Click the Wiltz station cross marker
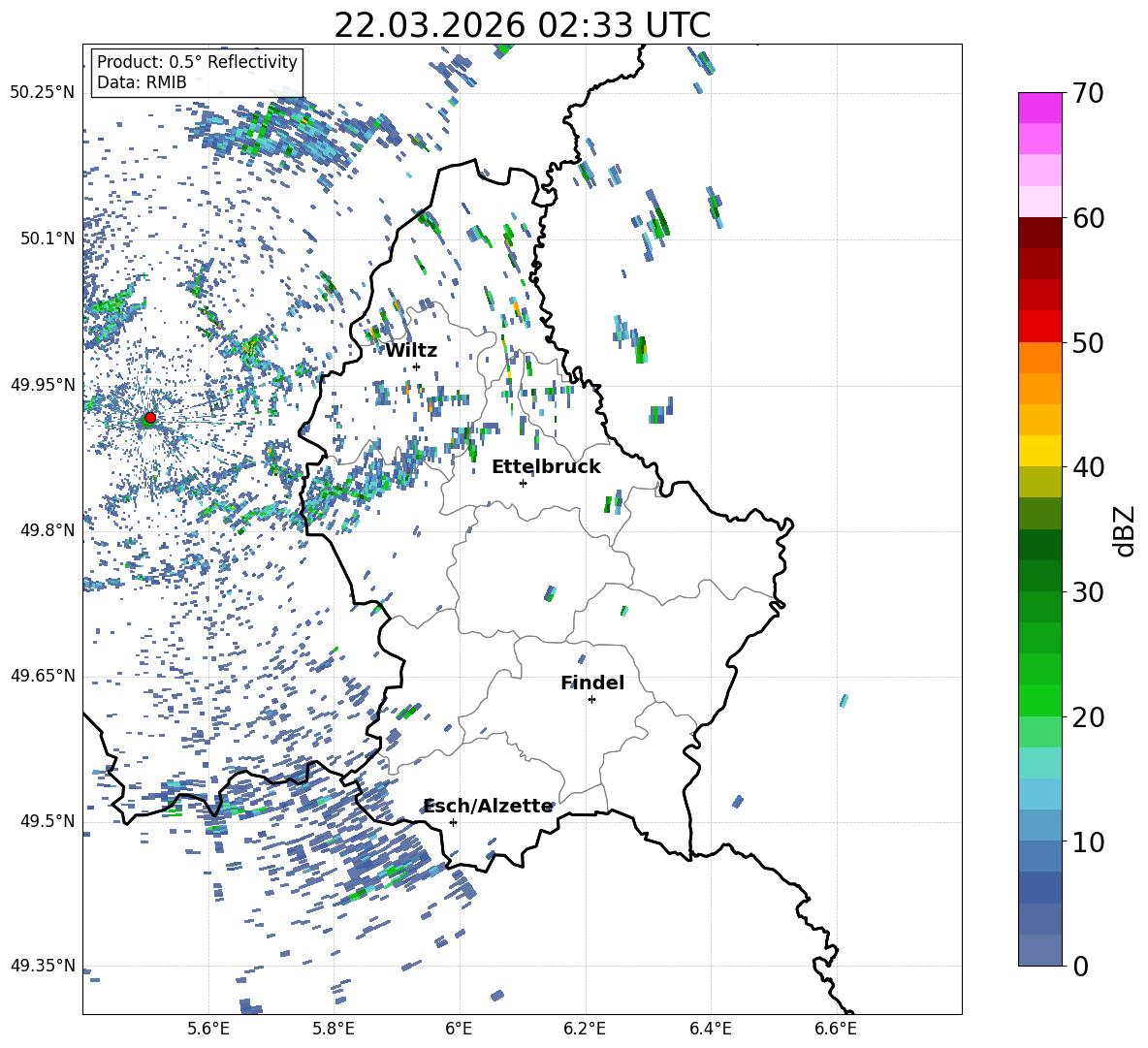Image resolution: width=1148 pixels, height=1048 pixels. [416, 366]
